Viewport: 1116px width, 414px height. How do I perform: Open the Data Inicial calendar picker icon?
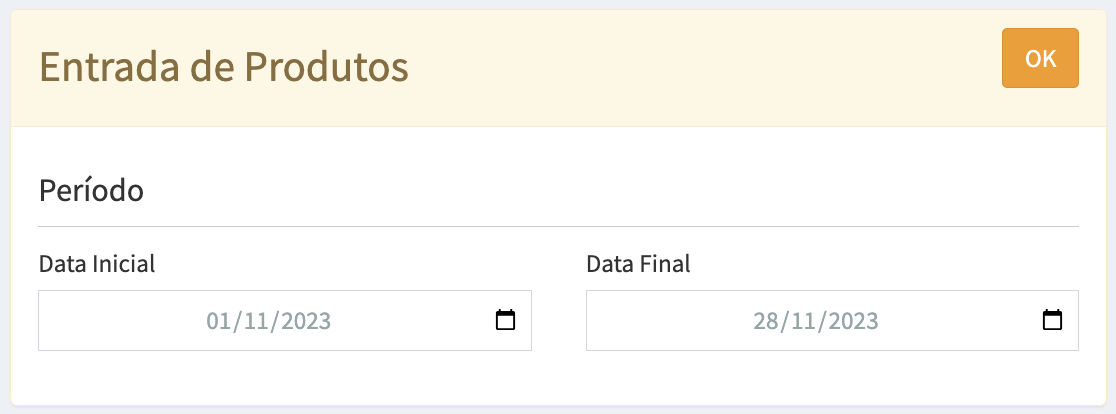point(506,321)
